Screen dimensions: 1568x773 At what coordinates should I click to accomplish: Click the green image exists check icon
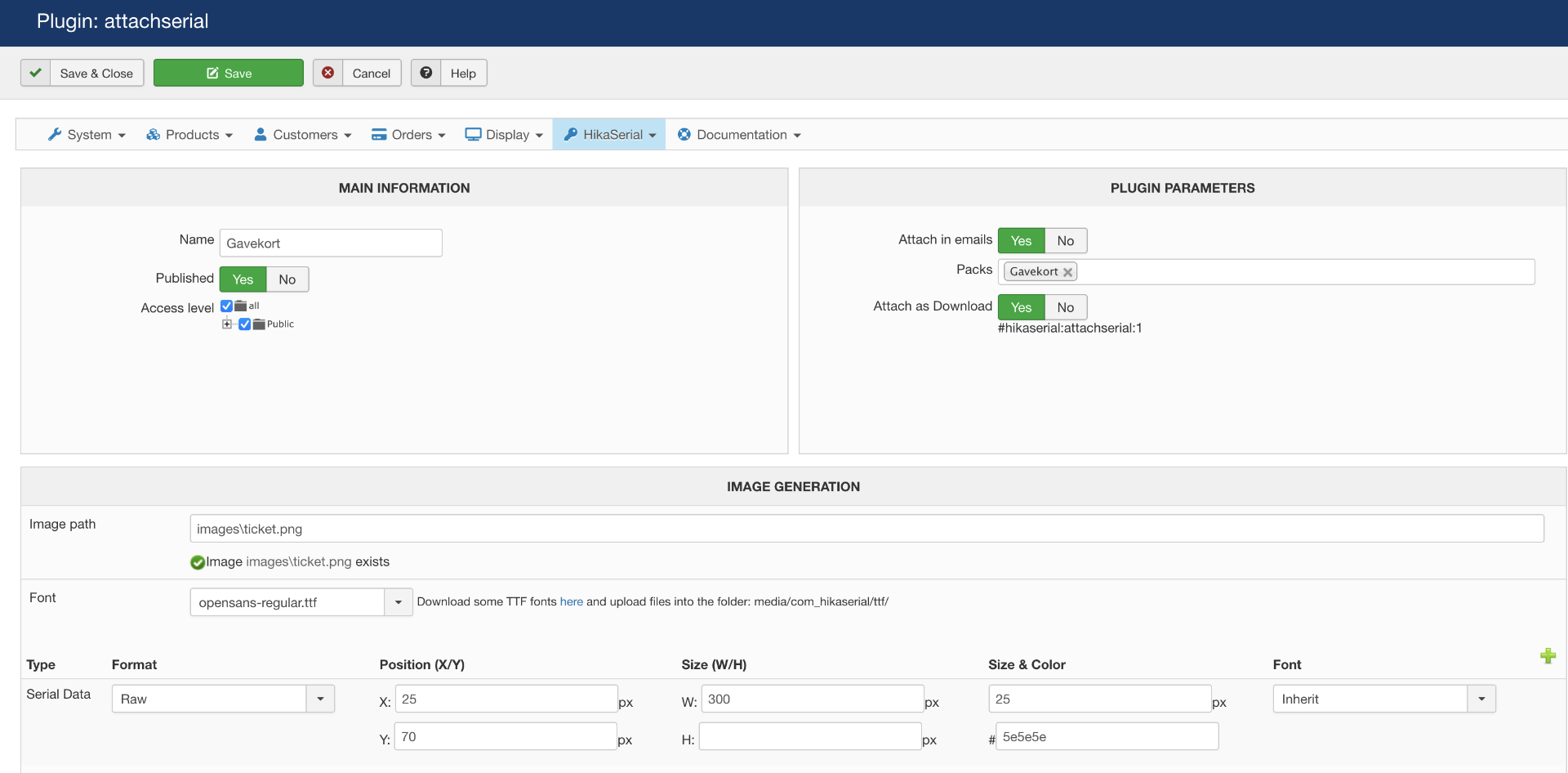198,562
